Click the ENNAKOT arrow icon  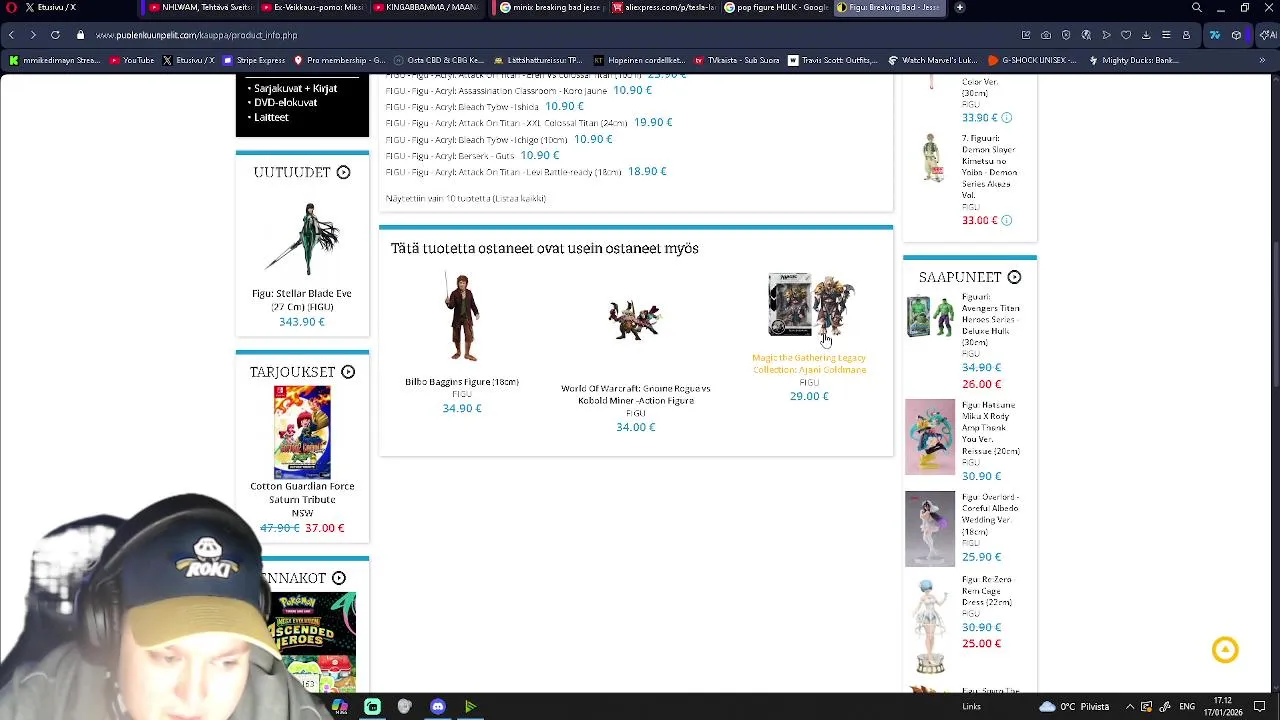coord(339,578)
